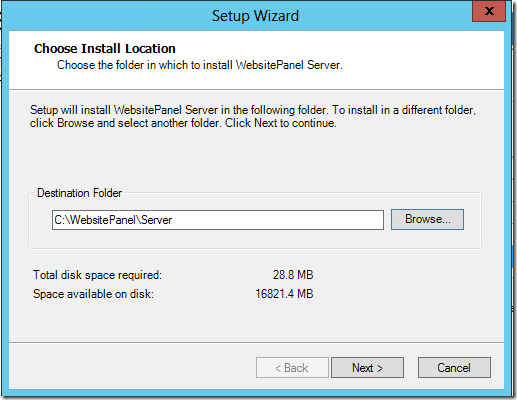Open folder picker with Browse... button

click(427, 219)
